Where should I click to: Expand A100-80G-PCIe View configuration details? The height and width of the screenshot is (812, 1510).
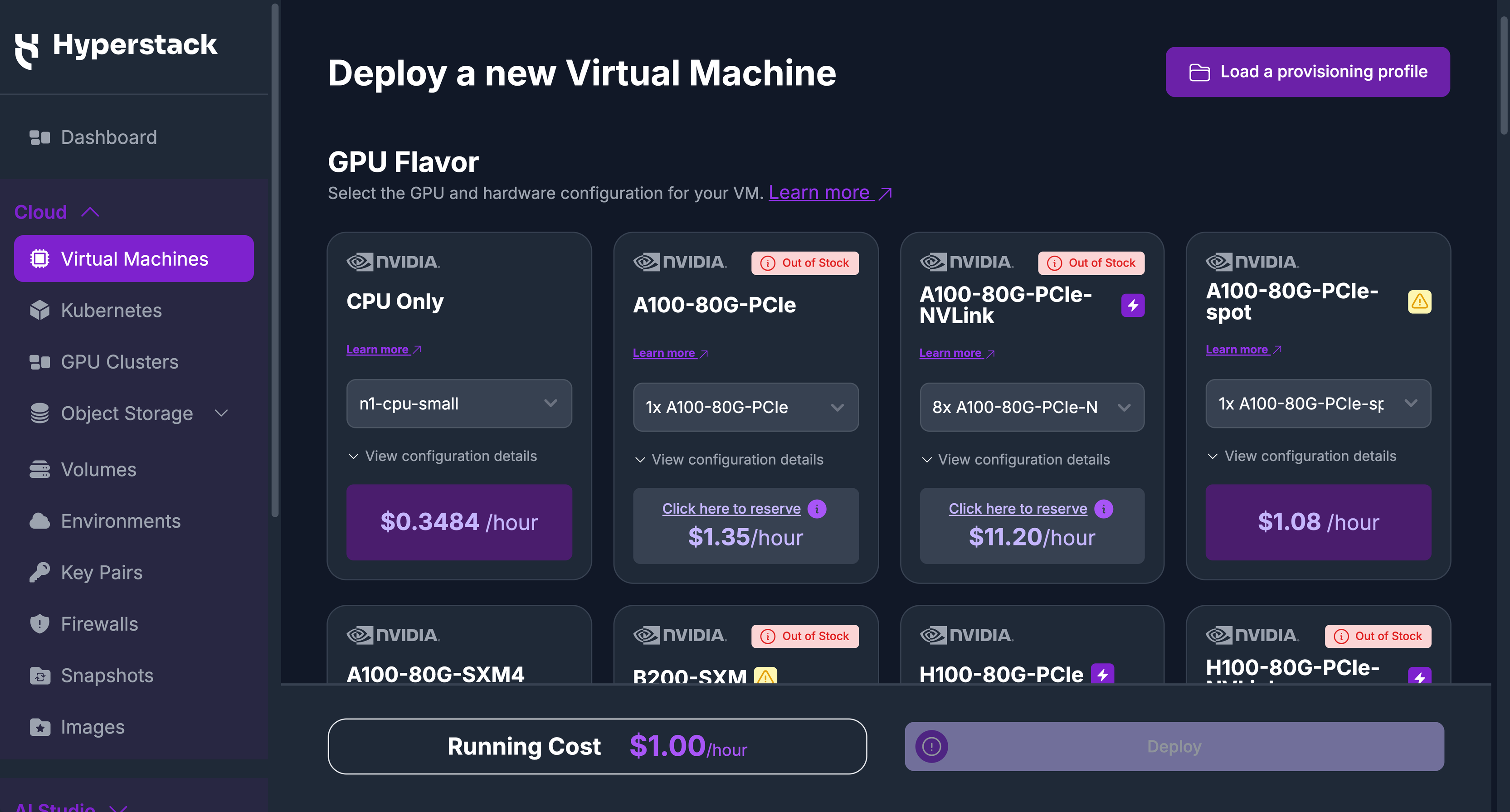click(729, 460)
